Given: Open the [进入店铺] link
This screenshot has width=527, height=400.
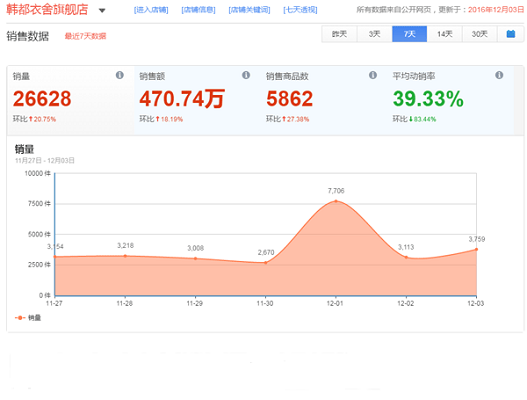Looking at the screenshot, I should [151, 10].
